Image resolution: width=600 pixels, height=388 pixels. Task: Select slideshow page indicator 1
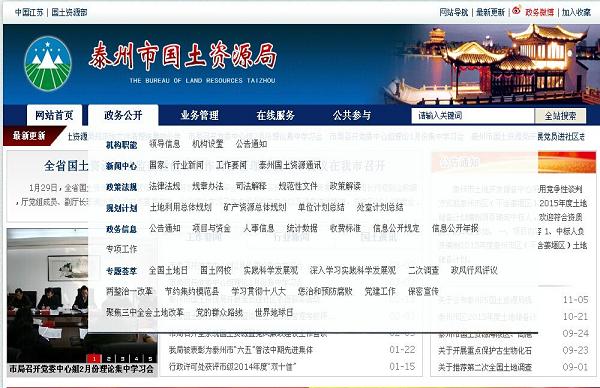pyautogui.click(x=94, y=359)
